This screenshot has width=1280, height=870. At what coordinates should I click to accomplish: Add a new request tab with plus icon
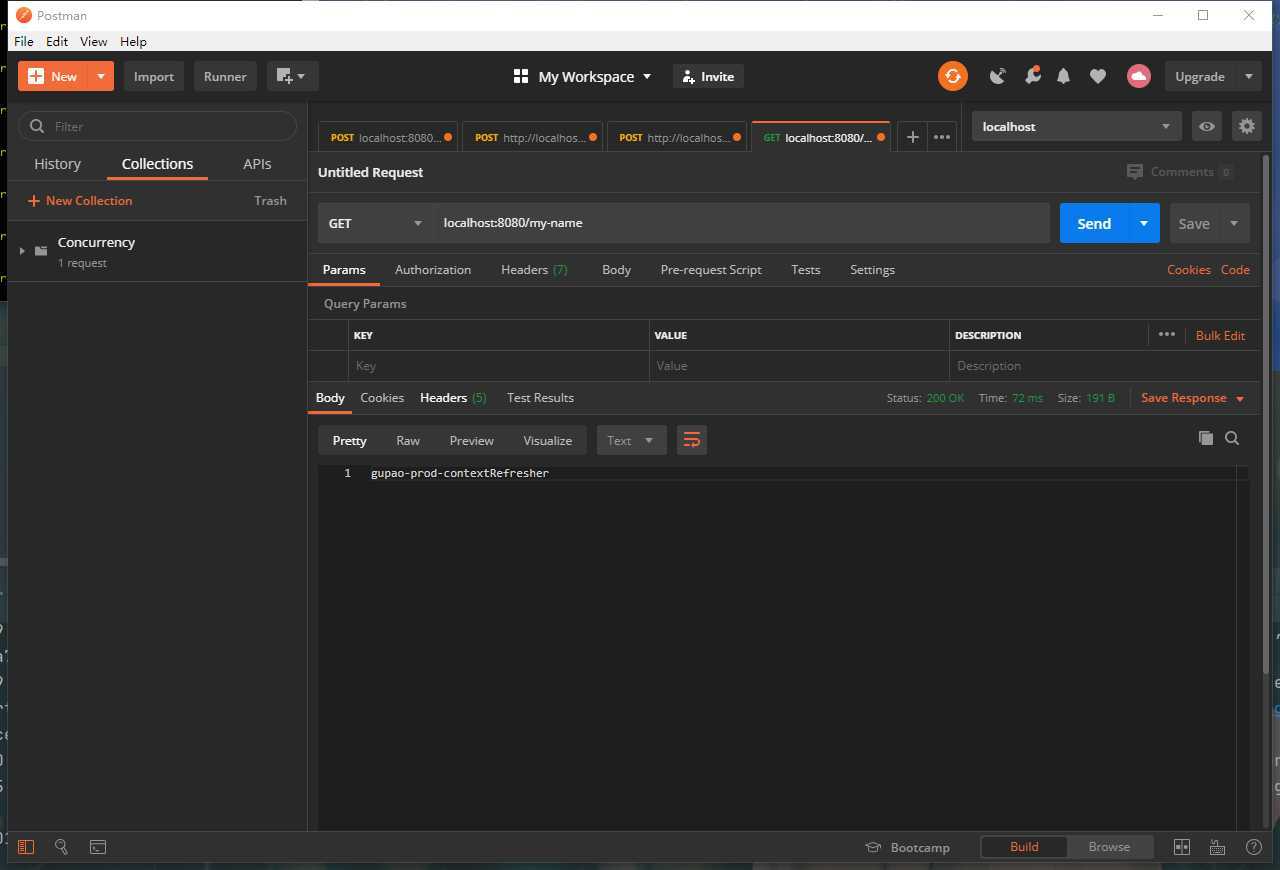(912, 137)
